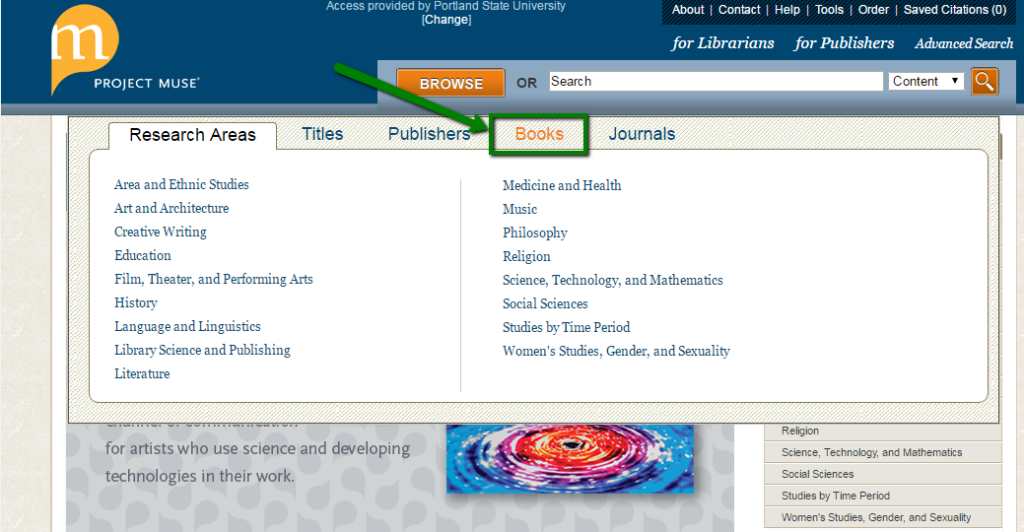Open Women's Studies, Gender, and Sexuality in panel
The image size is (1024, 532).
[616, 351]
